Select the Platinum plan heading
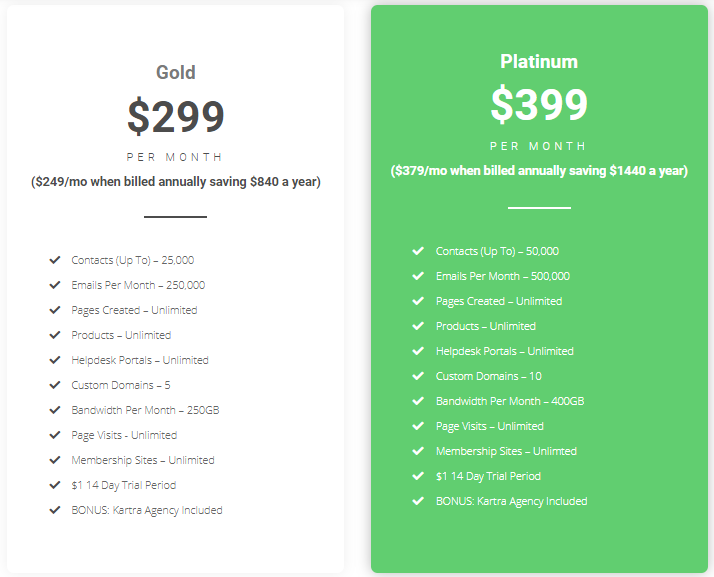This screenshot has width=714, height=577. click(x=539, y=61)
